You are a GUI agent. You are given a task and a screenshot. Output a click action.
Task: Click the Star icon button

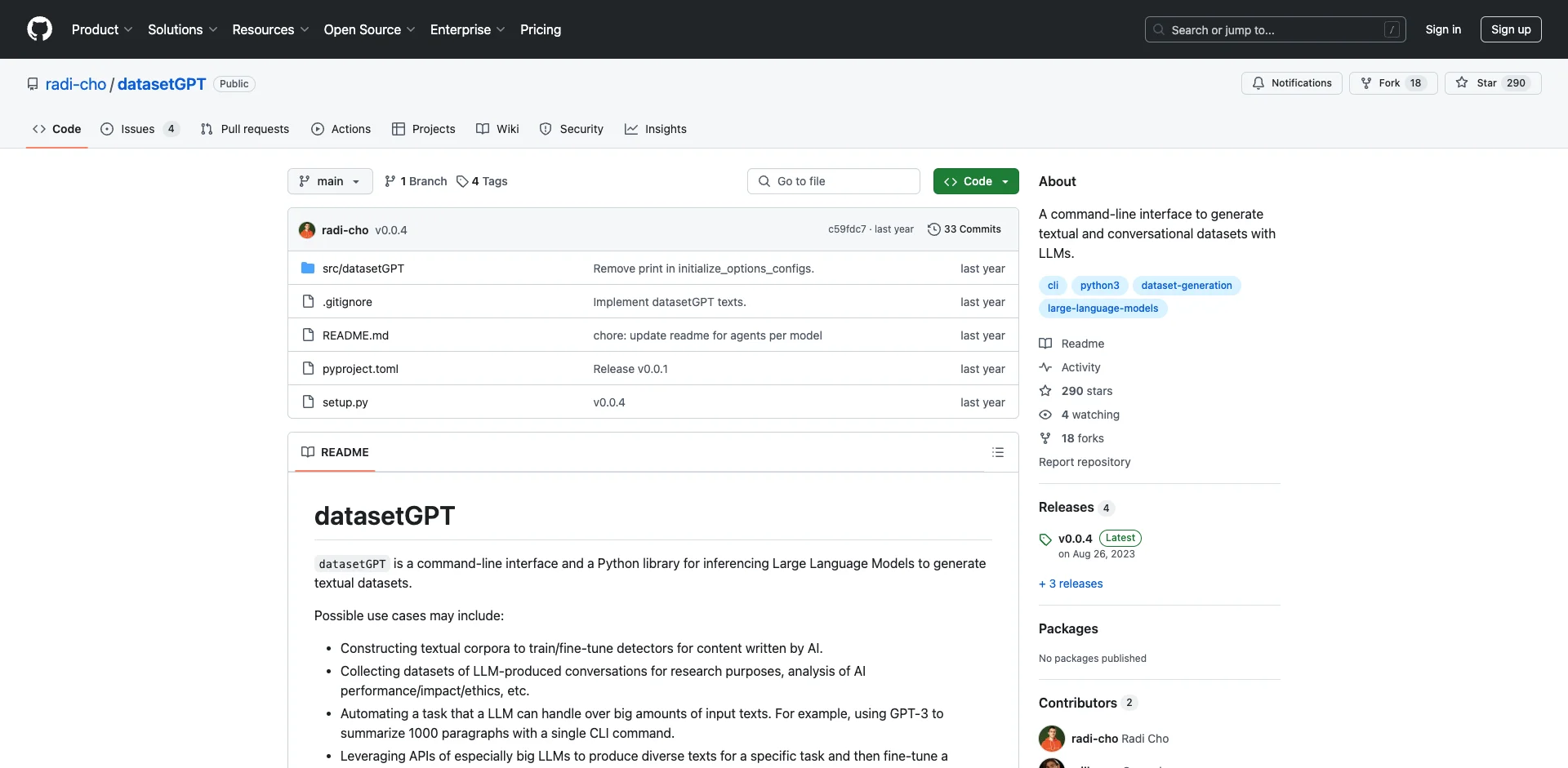(x=1462, y=83)
